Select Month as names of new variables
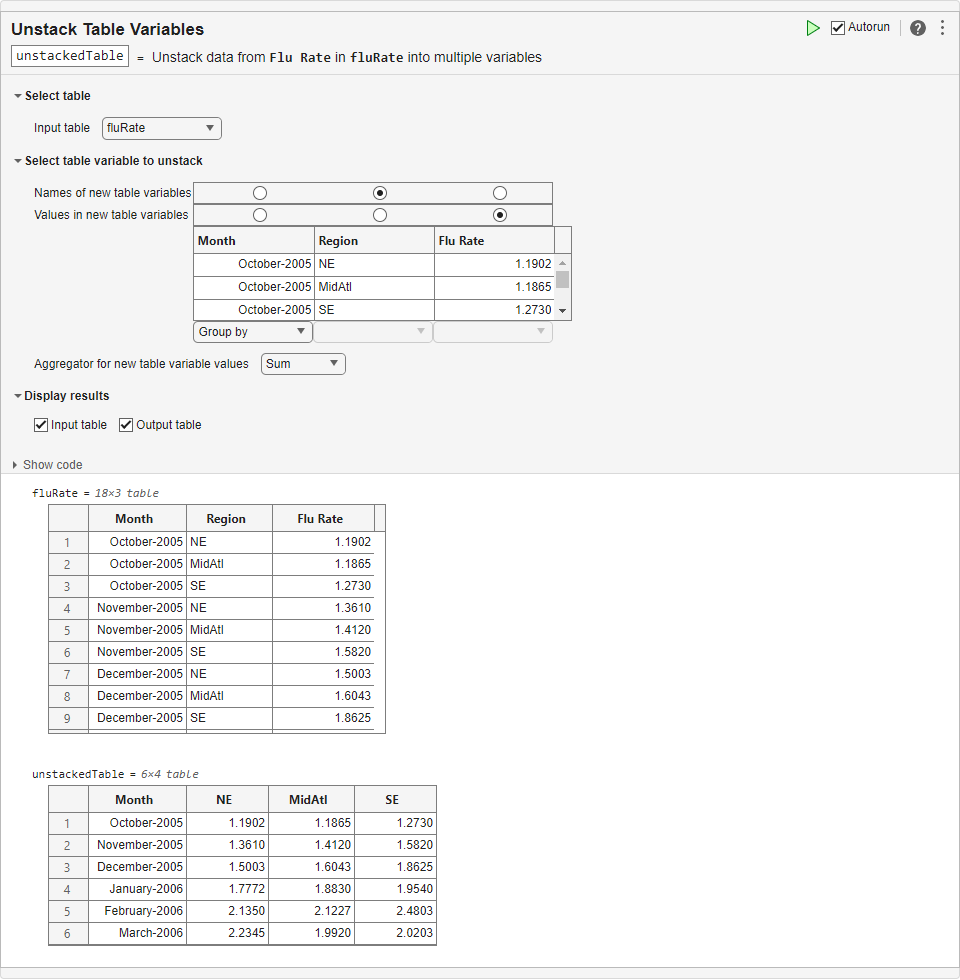Screen dimensions: 960x980 tap(260, 193)
